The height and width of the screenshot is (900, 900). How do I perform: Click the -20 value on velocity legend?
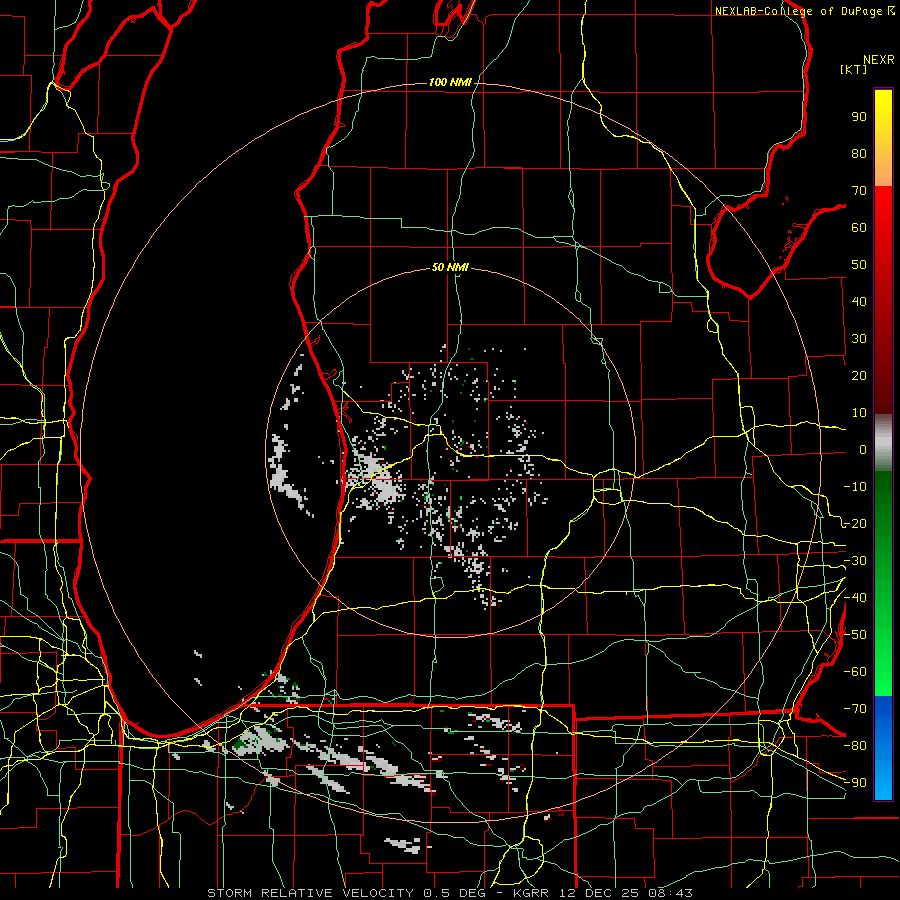[x=855, y=524]
